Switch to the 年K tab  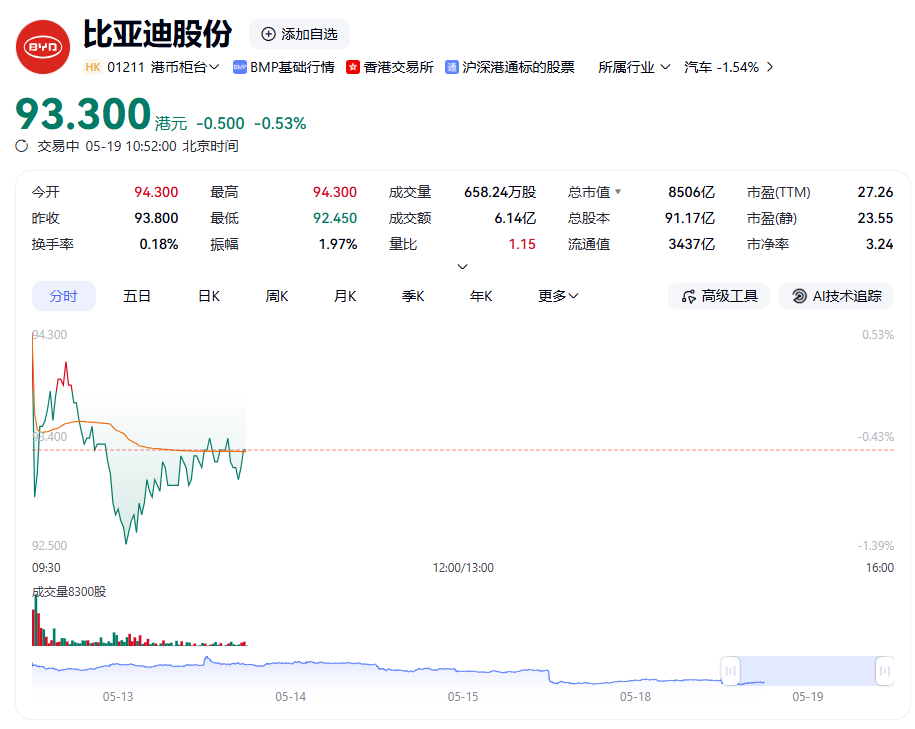(481, 297)
